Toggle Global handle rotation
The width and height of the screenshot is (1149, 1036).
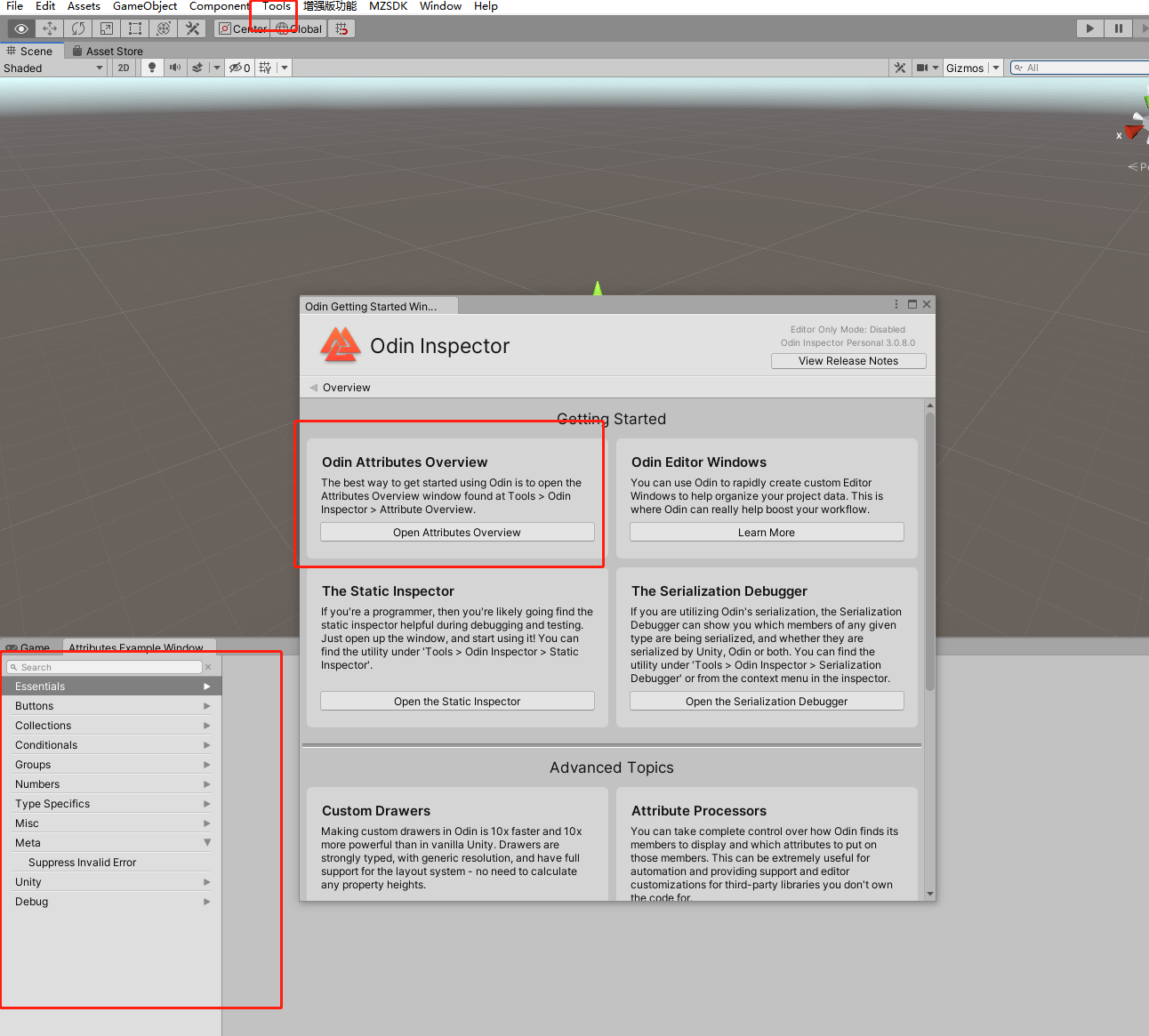[299, 28]
